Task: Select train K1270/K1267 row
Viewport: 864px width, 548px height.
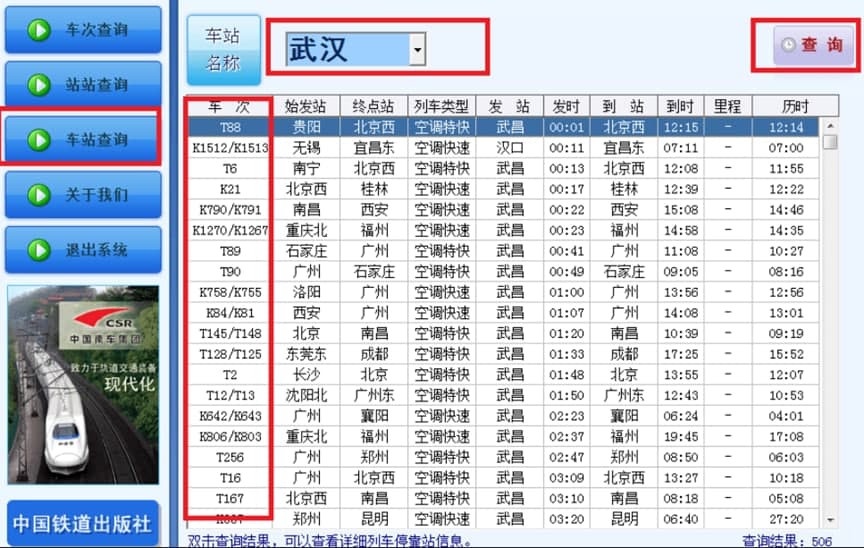Action: click(x=503, y=230)
